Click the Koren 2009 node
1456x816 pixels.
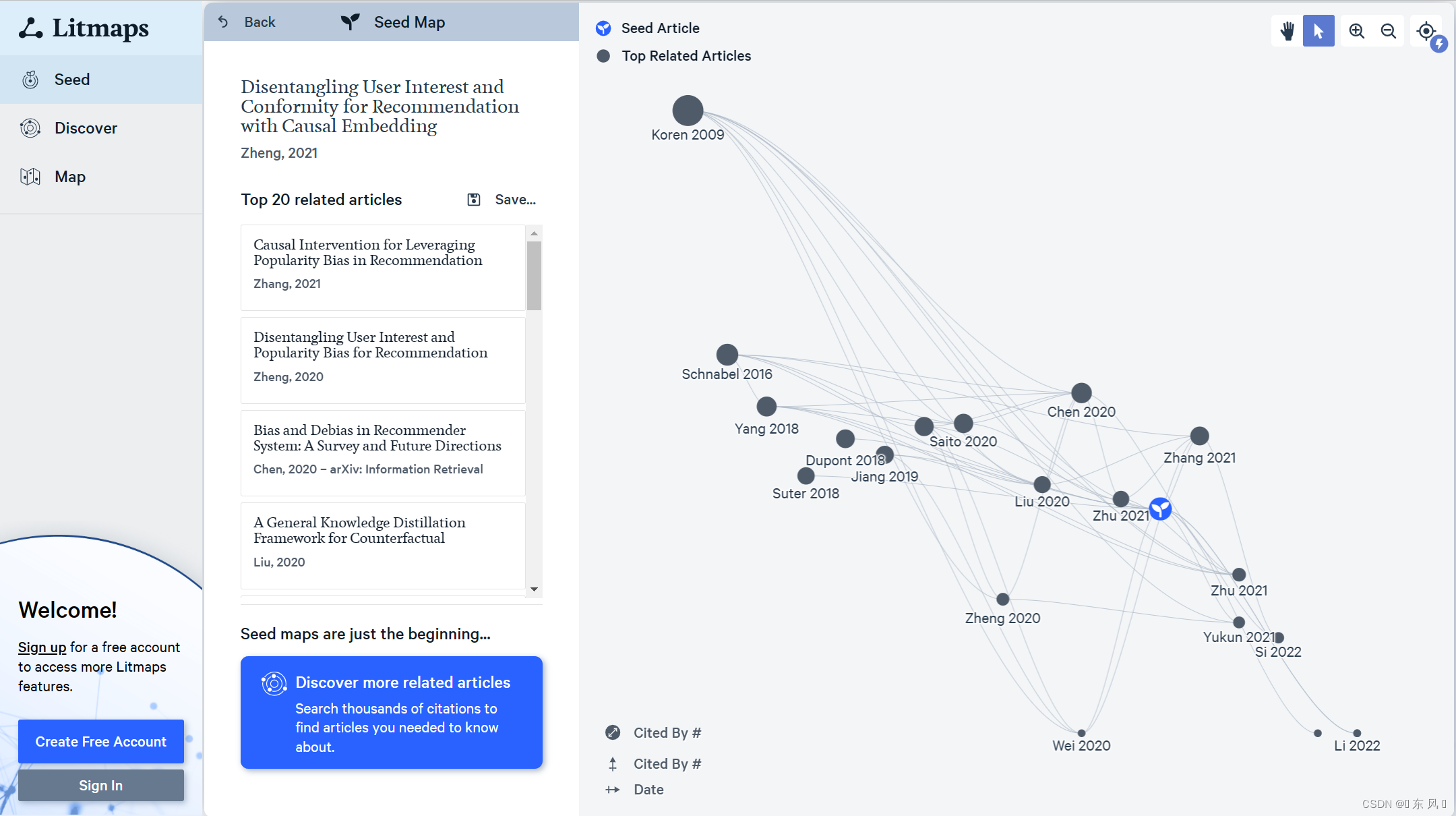click(x=688, y=111)
